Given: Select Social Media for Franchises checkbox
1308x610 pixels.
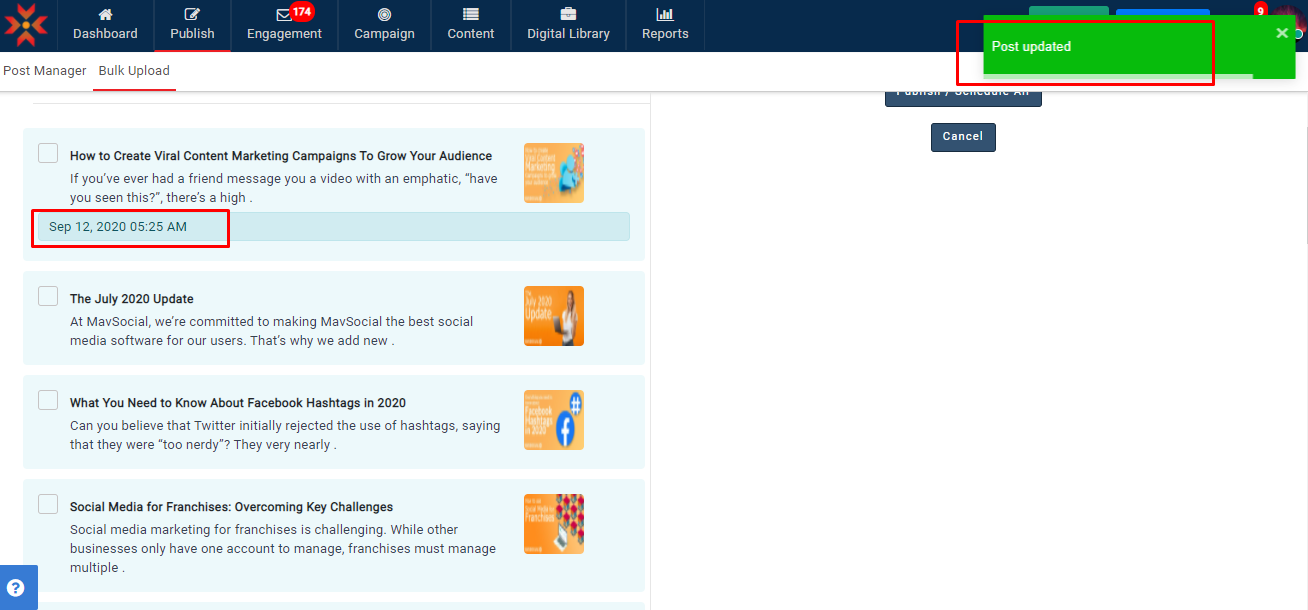Looking at the screenshot, I should [48, 504].
